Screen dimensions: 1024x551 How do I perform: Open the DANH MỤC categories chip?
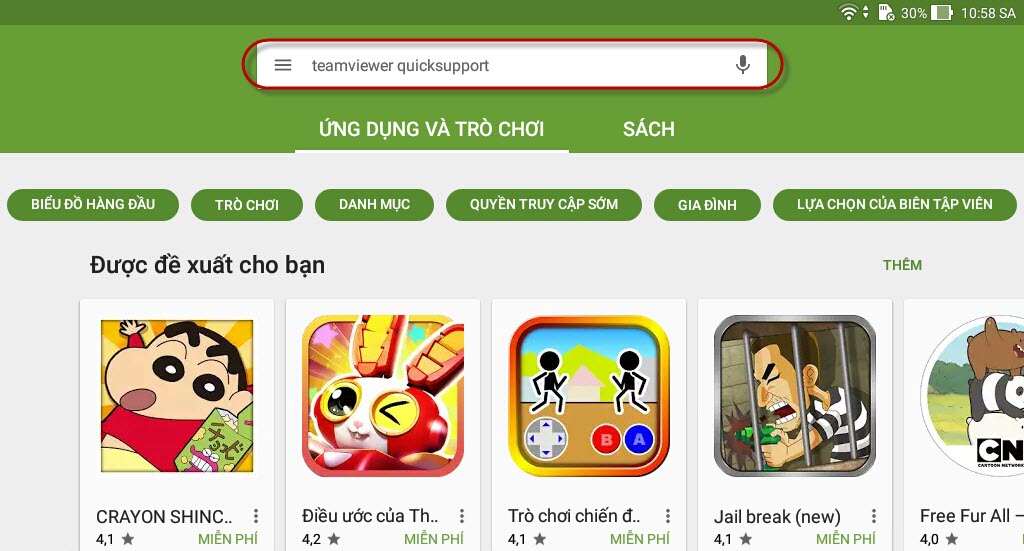click(374, 204)
